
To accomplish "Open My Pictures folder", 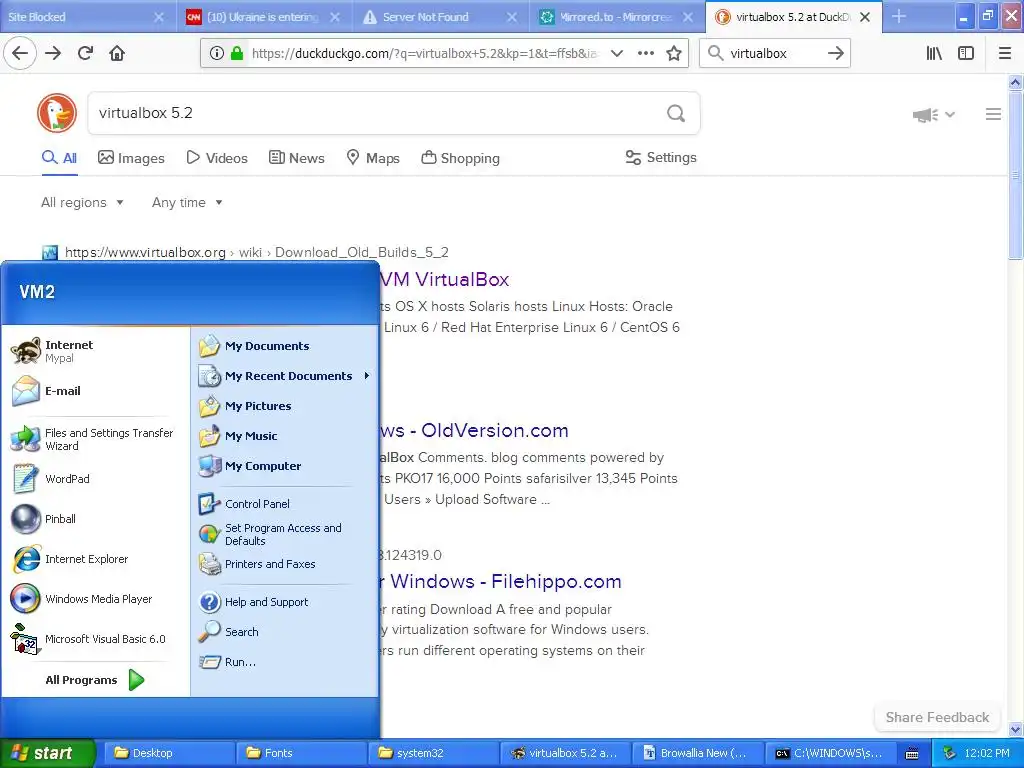I will coord(285,406).
